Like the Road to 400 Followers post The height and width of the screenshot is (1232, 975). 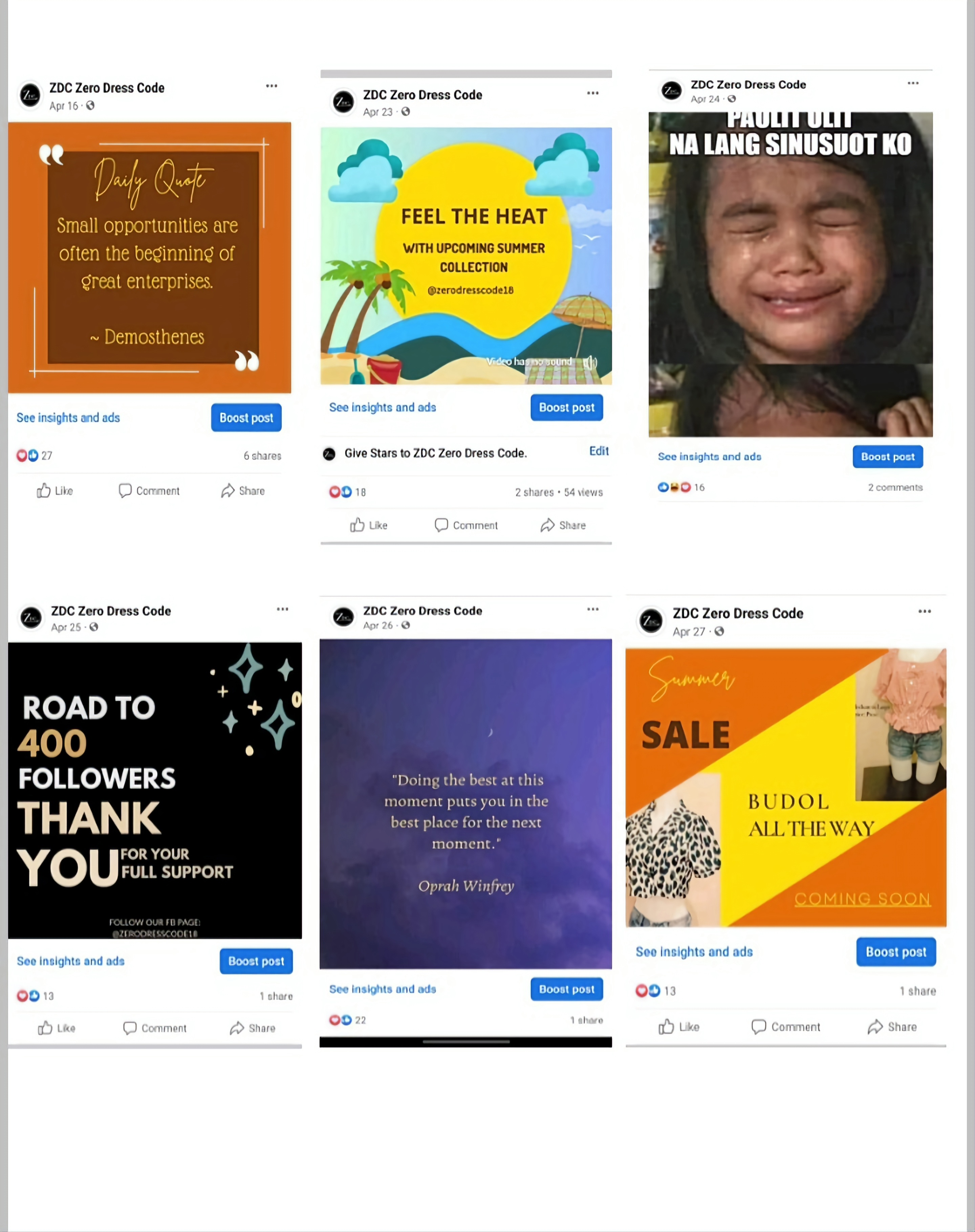[x=57, y=1028]
